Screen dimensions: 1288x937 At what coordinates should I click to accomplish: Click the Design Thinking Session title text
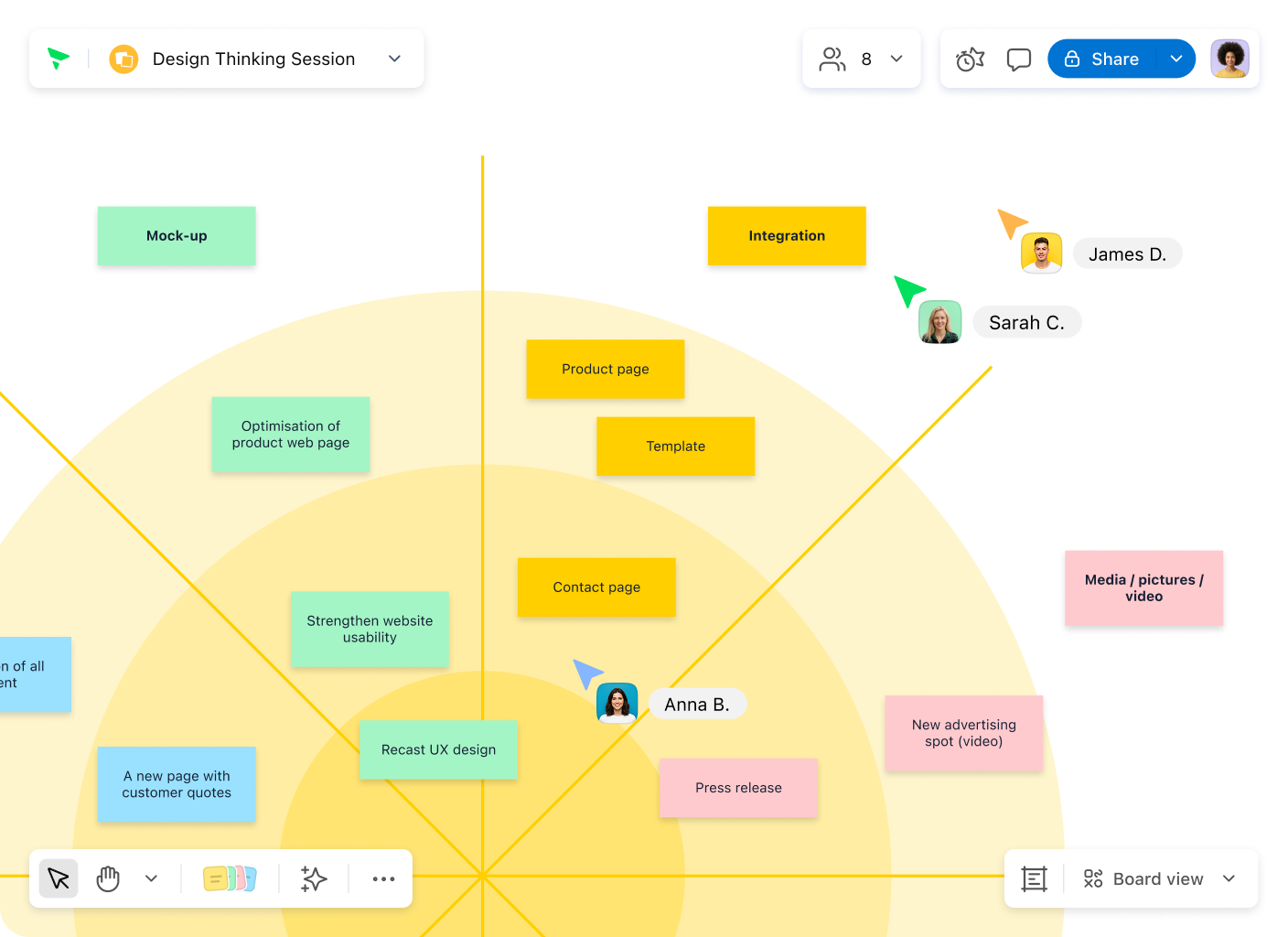pos(254,59)
